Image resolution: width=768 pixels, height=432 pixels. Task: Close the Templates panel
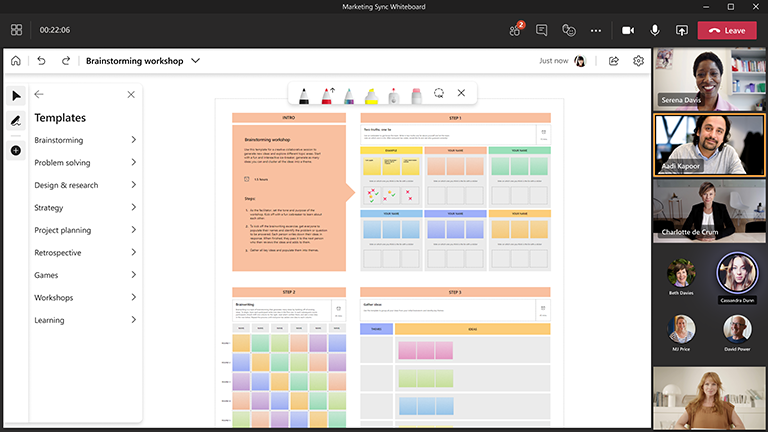[131, 95]
